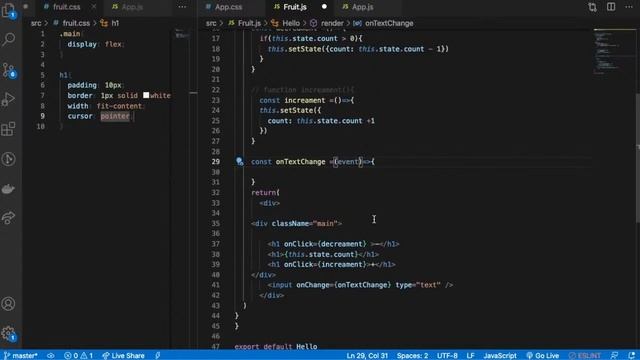Open More Actions ellipsis of left editor group
Screen dimensions: 640x360
click(x=182, y=7)
